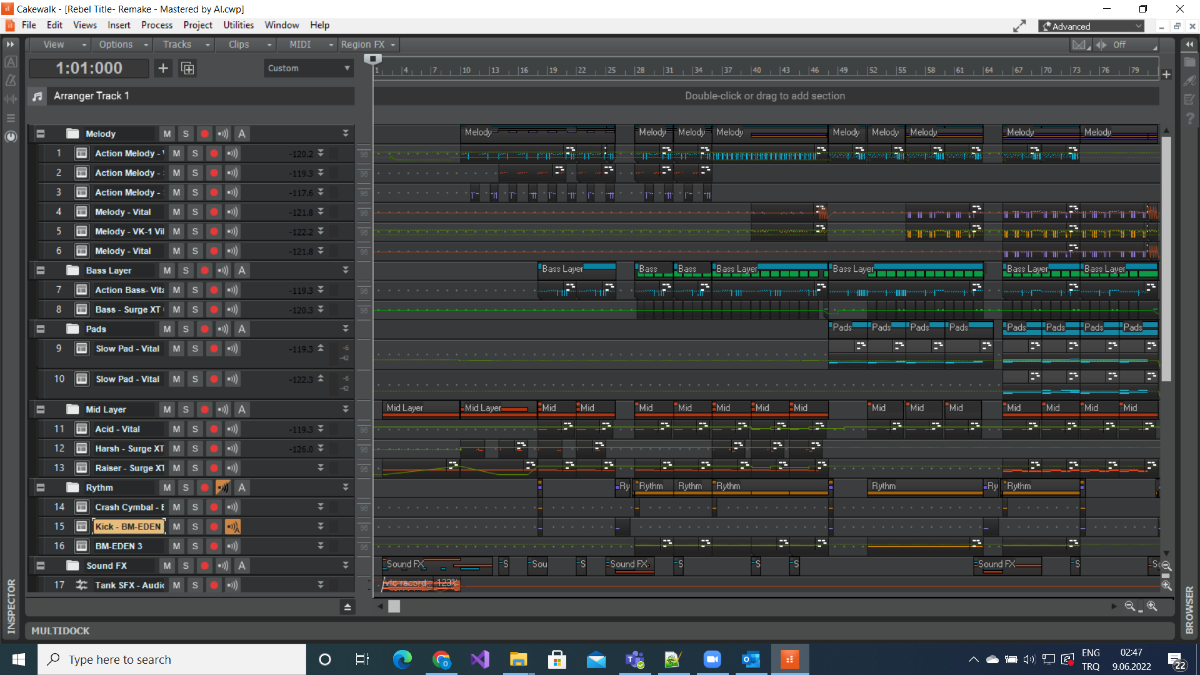
Task: Arm record on Bass - Surge XT track
Action: click(213, 309)
